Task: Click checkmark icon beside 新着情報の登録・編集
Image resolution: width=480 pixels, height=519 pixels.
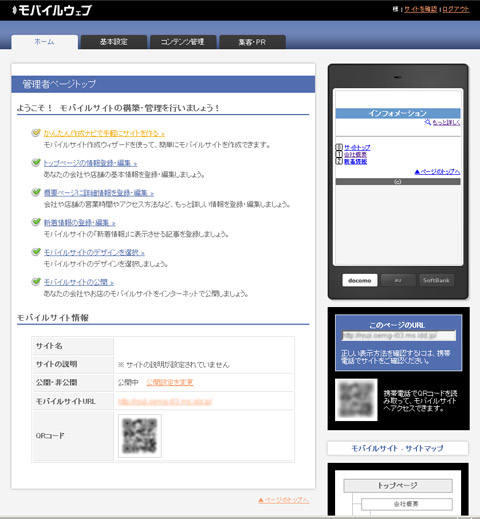Action: pos(36,222)
